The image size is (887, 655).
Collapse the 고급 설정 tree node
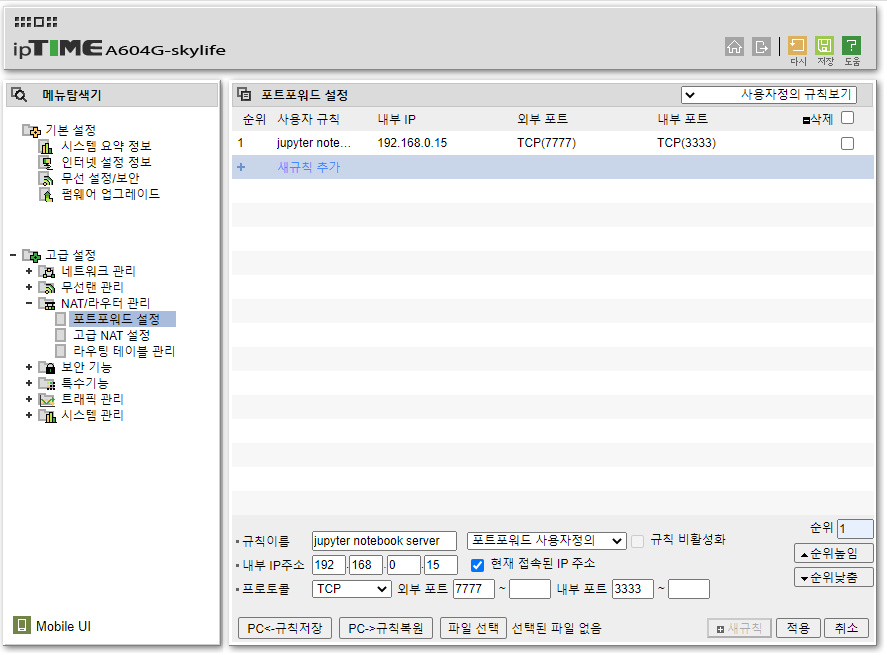point(13,256)
